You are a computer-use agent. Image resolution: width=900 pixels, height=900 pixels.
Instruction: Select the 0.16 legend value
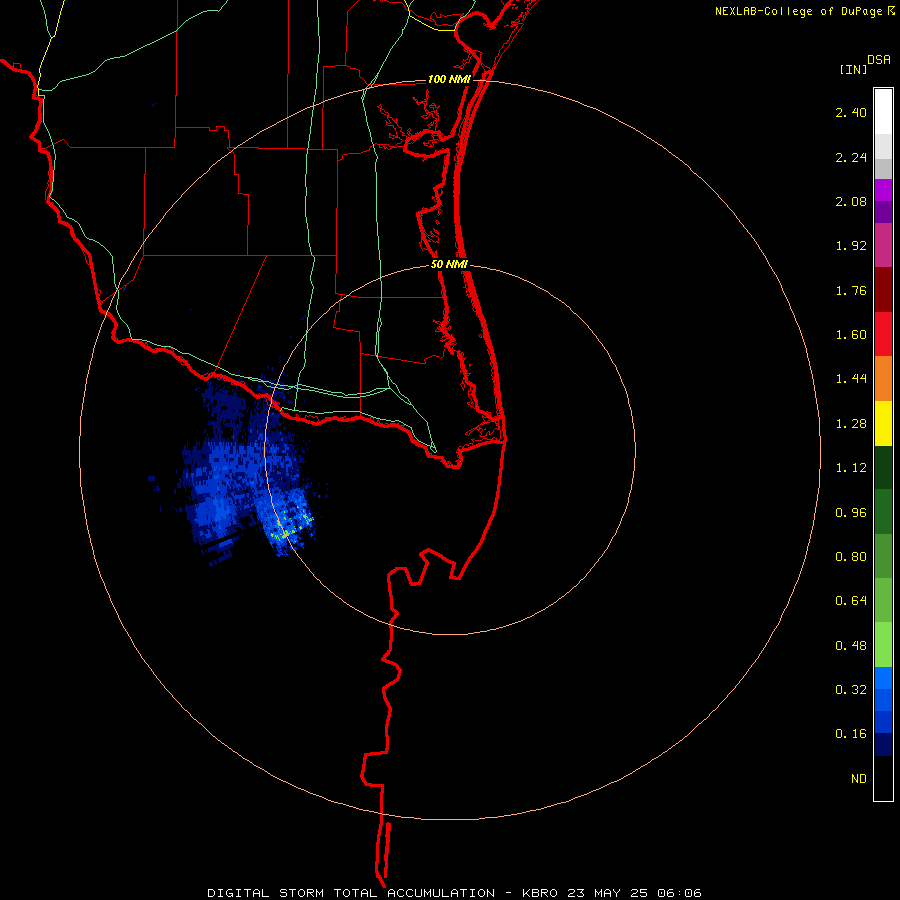851,734
